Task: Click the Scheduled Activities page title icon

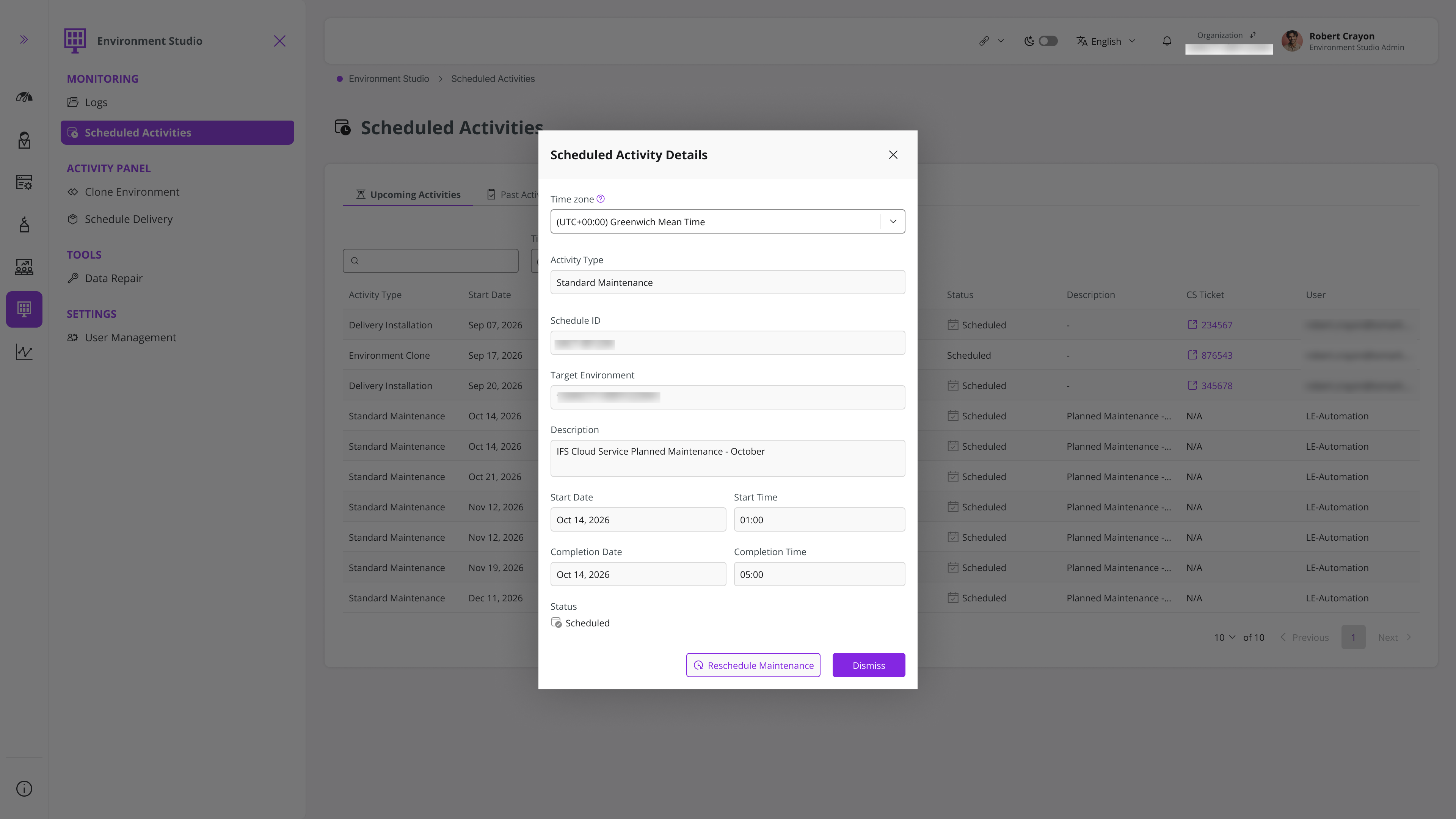Action: tap(342, 128)
